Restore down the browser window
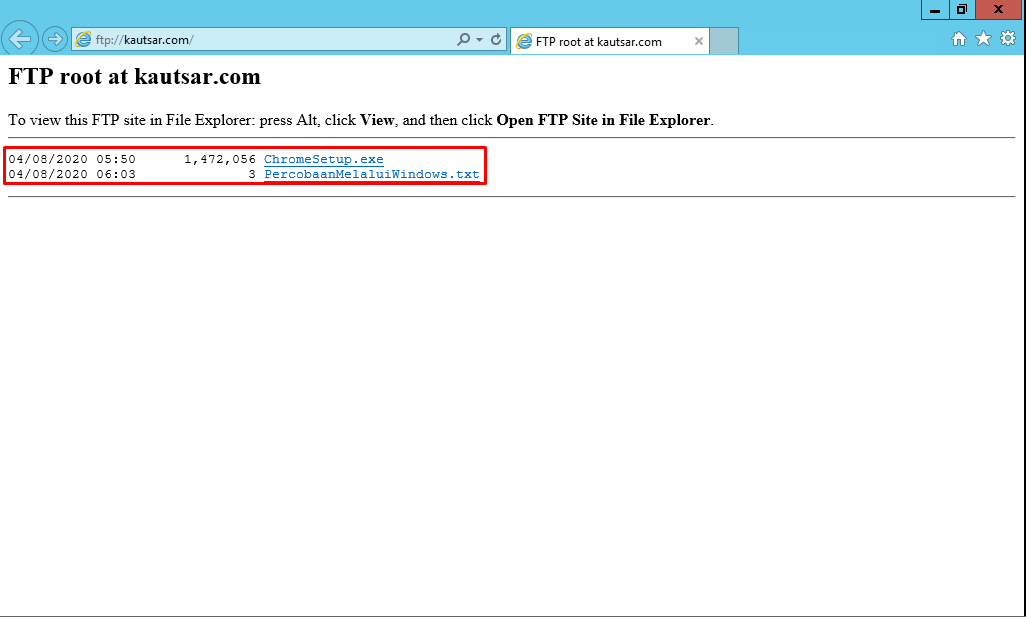1026x617 pixels. pos(961,9)
